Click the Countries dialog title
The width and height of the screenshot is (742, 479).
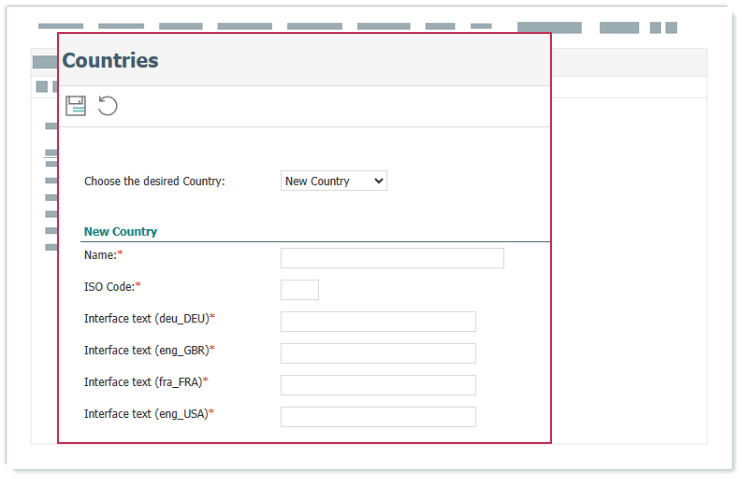click(x=110, y=60)
